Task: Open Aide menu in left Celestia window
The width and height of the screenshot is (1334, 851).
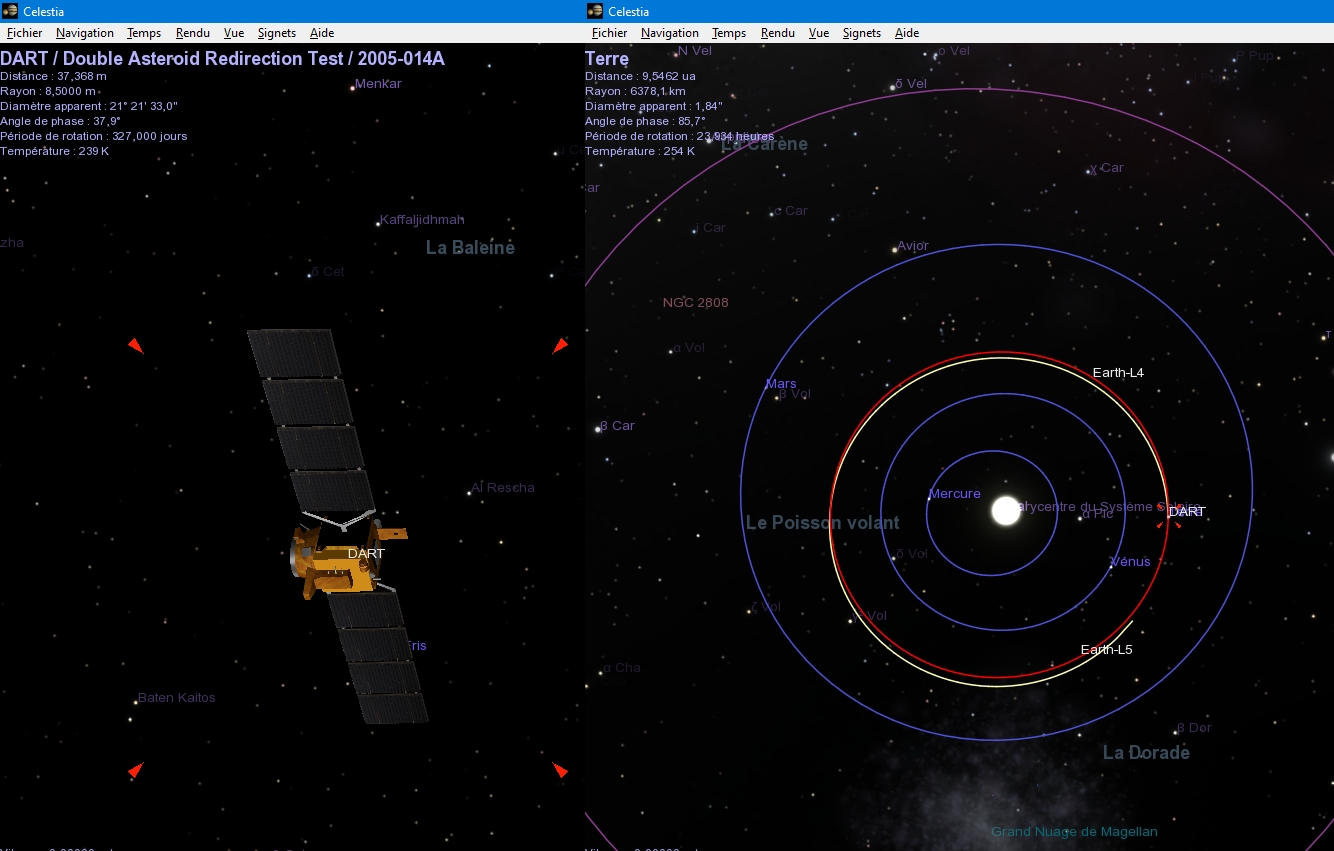Action: pos(322,33)
